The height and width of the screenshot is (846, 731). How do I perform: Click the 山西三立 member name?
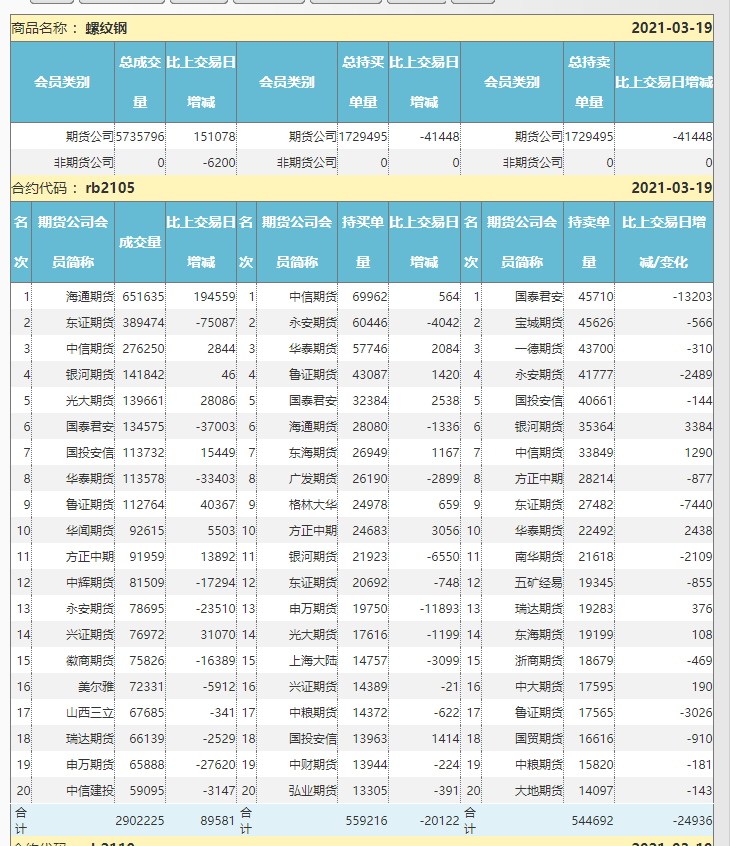(x=90, y=714)
